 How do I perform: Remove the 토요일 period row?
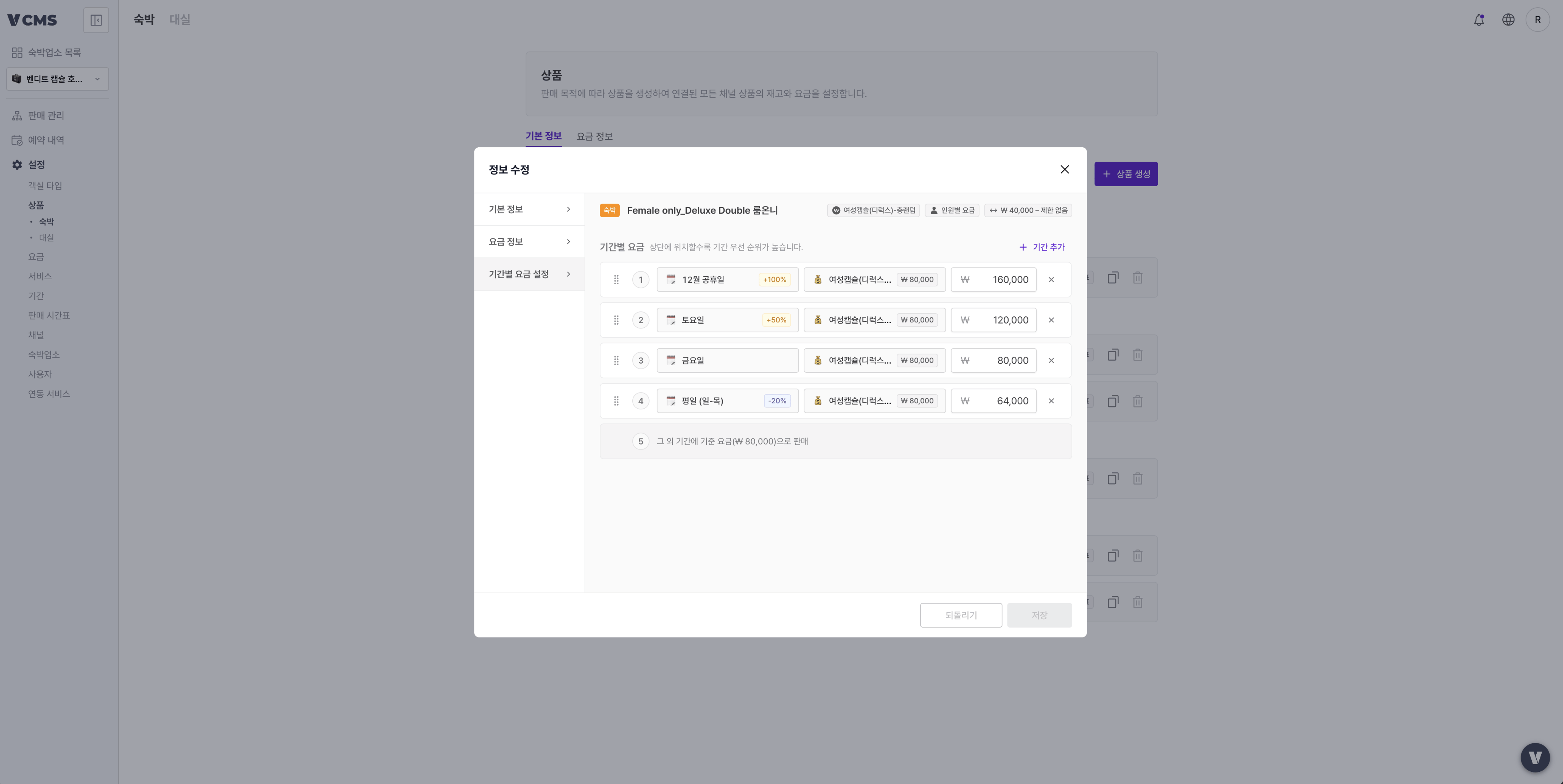point(1051,320)
